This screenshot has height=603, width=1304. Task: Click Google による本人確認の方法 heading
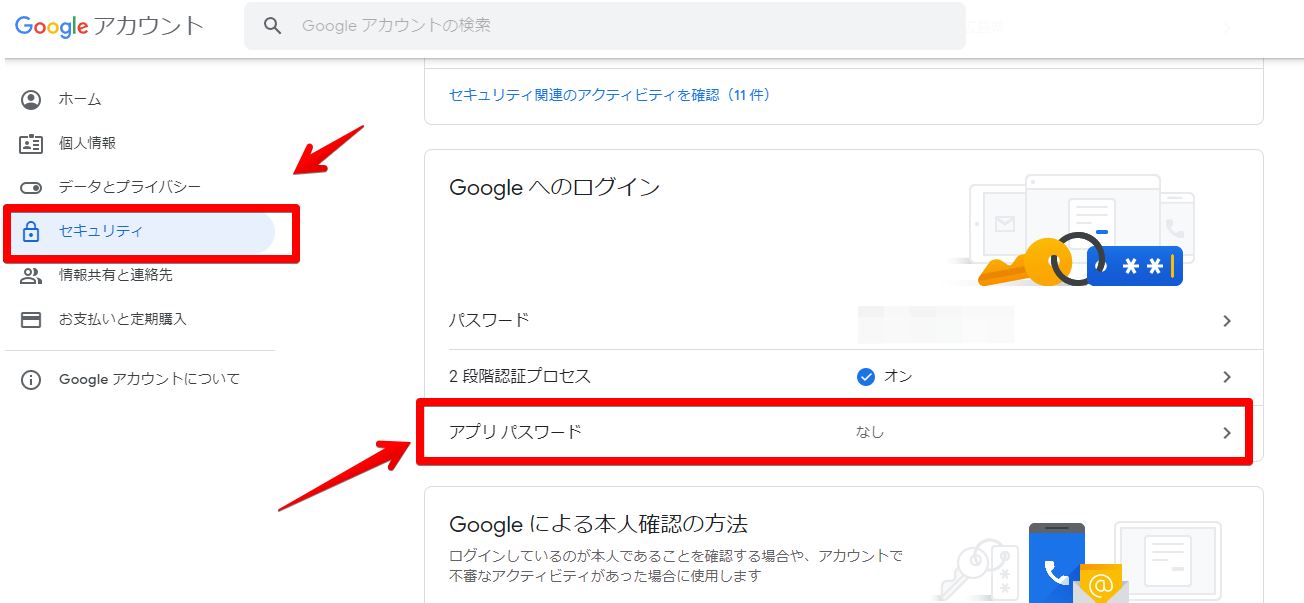click(599, 524)
